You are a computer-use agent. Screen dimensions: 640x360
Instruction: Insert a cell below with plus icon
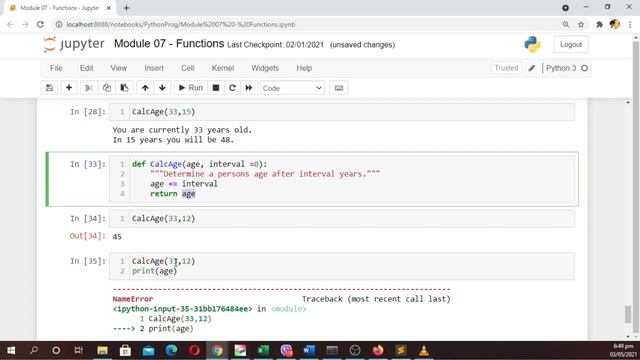pos(69,88)
